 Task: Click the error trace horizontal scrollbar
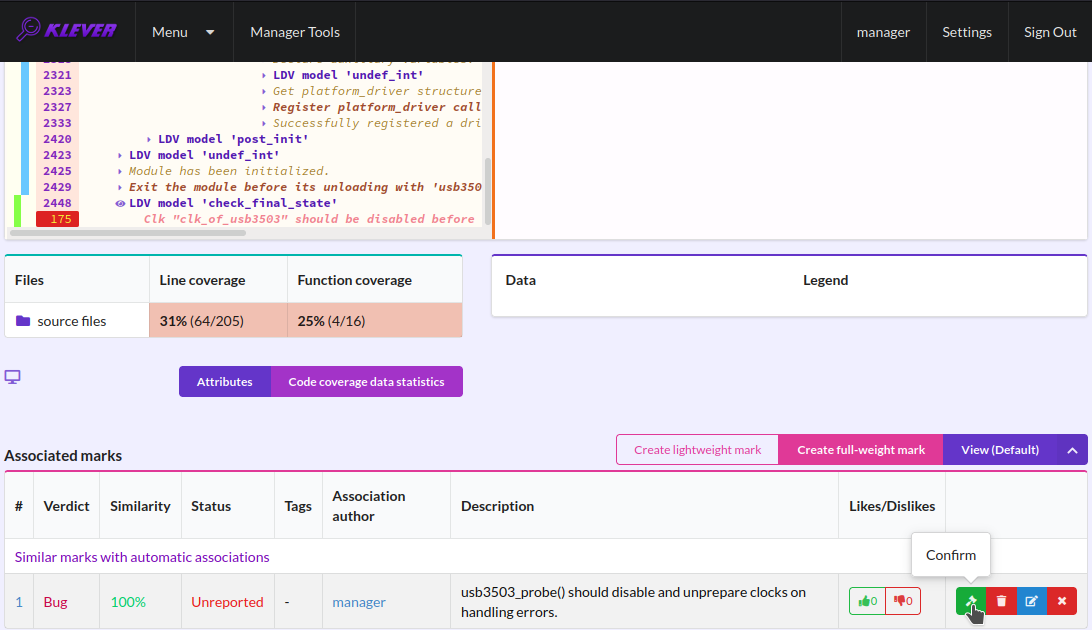coord(127,233)
